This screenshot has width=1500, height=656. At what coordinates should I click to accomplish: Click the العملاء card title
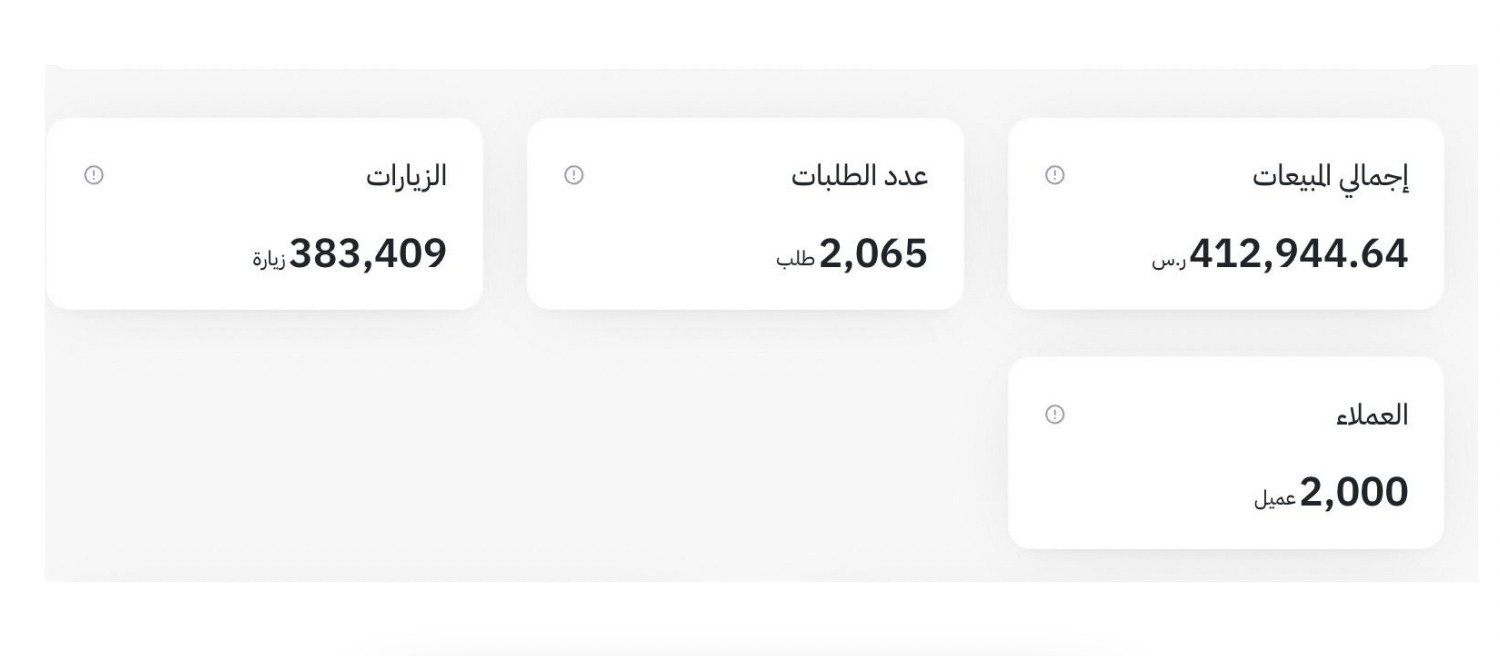pyautogui.click(x=1371, y=415)
